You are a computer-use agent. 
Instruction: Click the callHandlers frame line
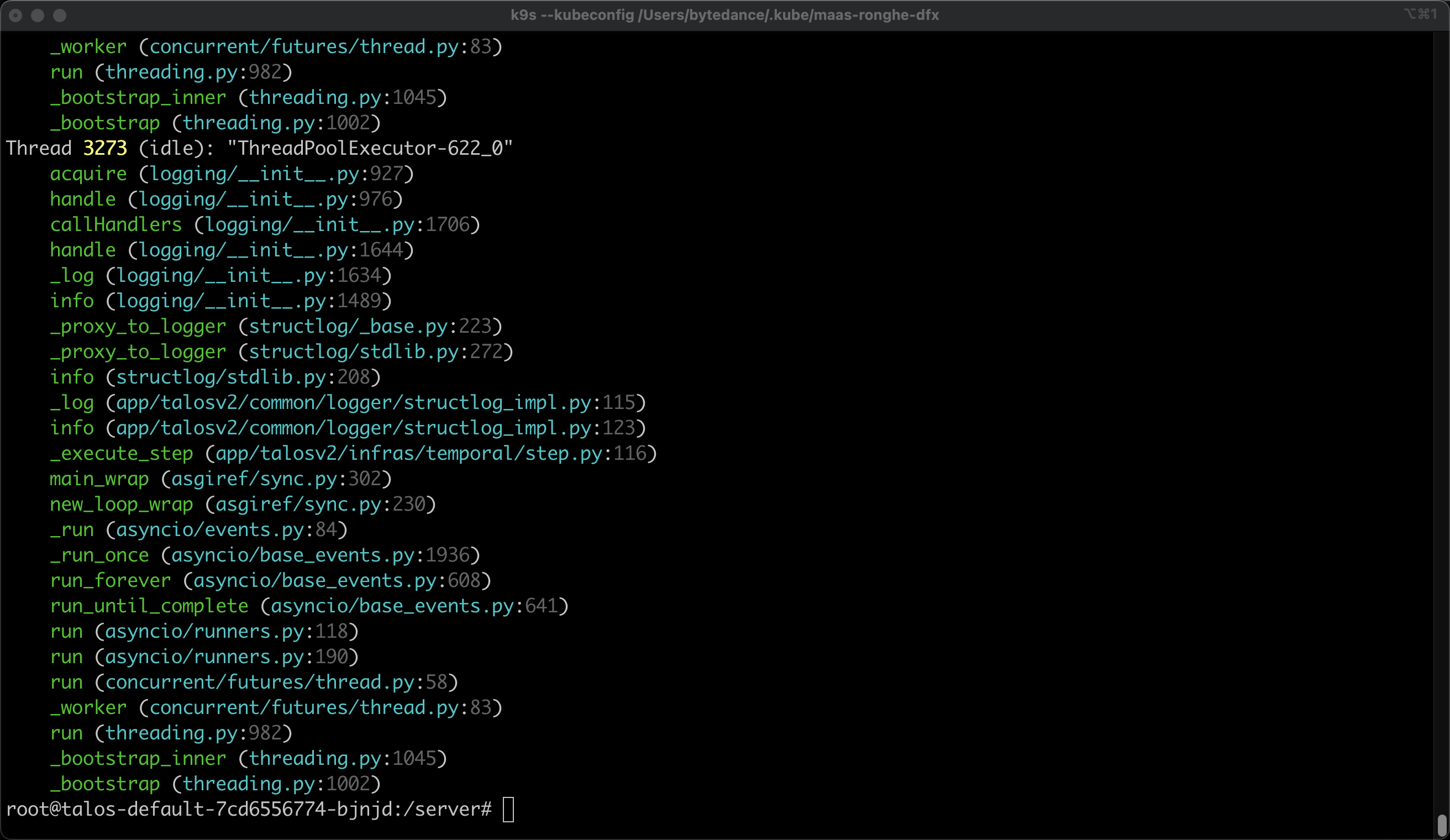click(265, 224)
